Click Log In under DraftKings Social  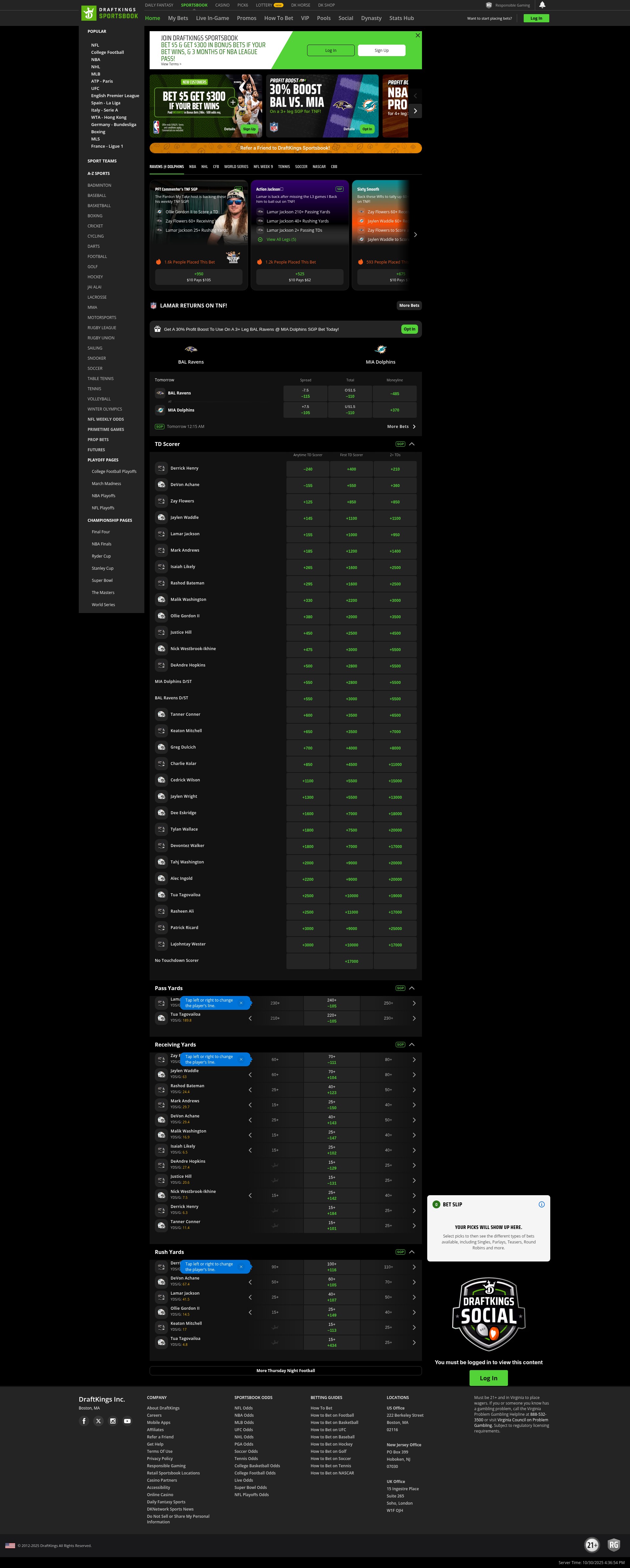(488, 1378)
